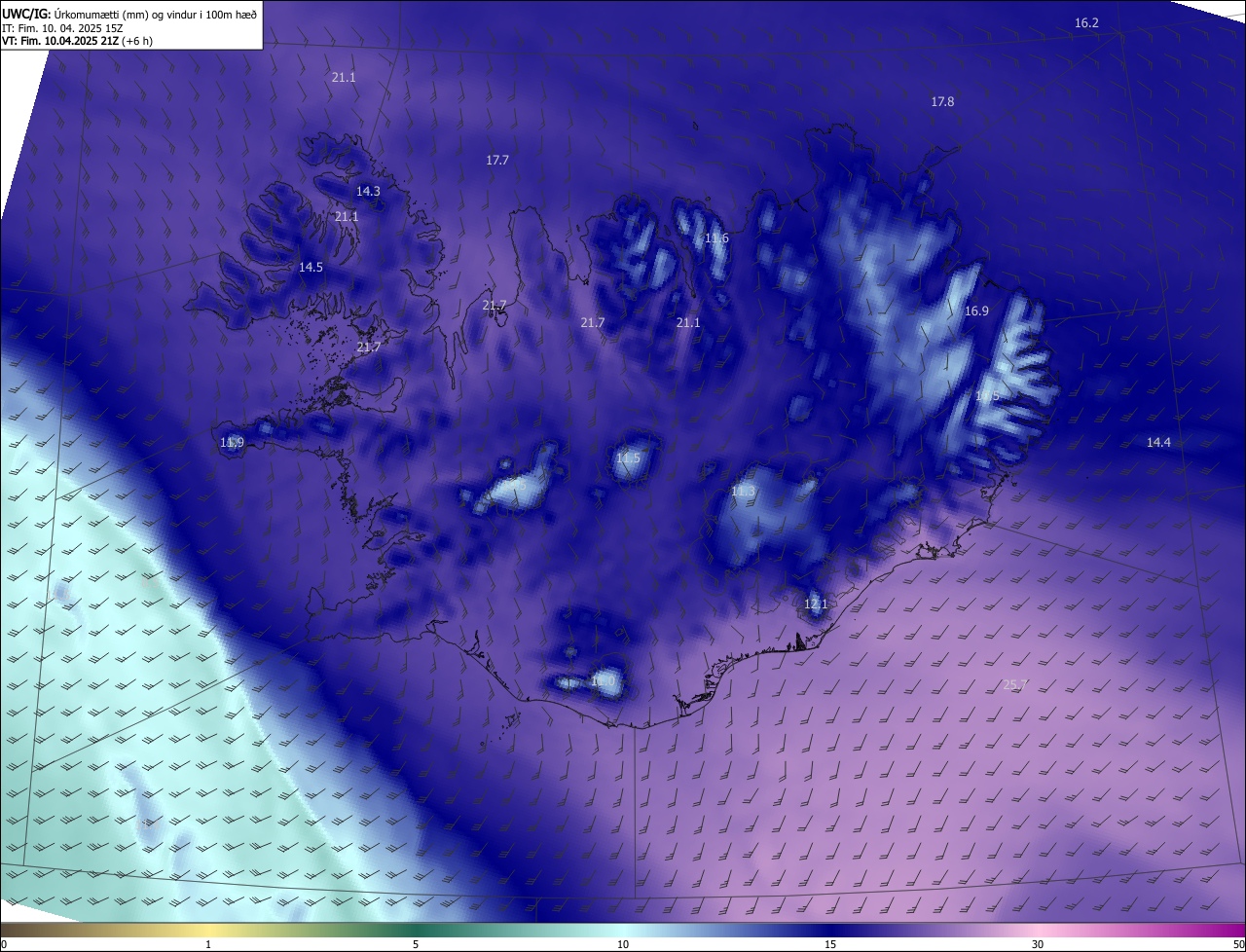Click the 1 tick label on the colour scale
Screen dimensions: 1246x952
209,944
